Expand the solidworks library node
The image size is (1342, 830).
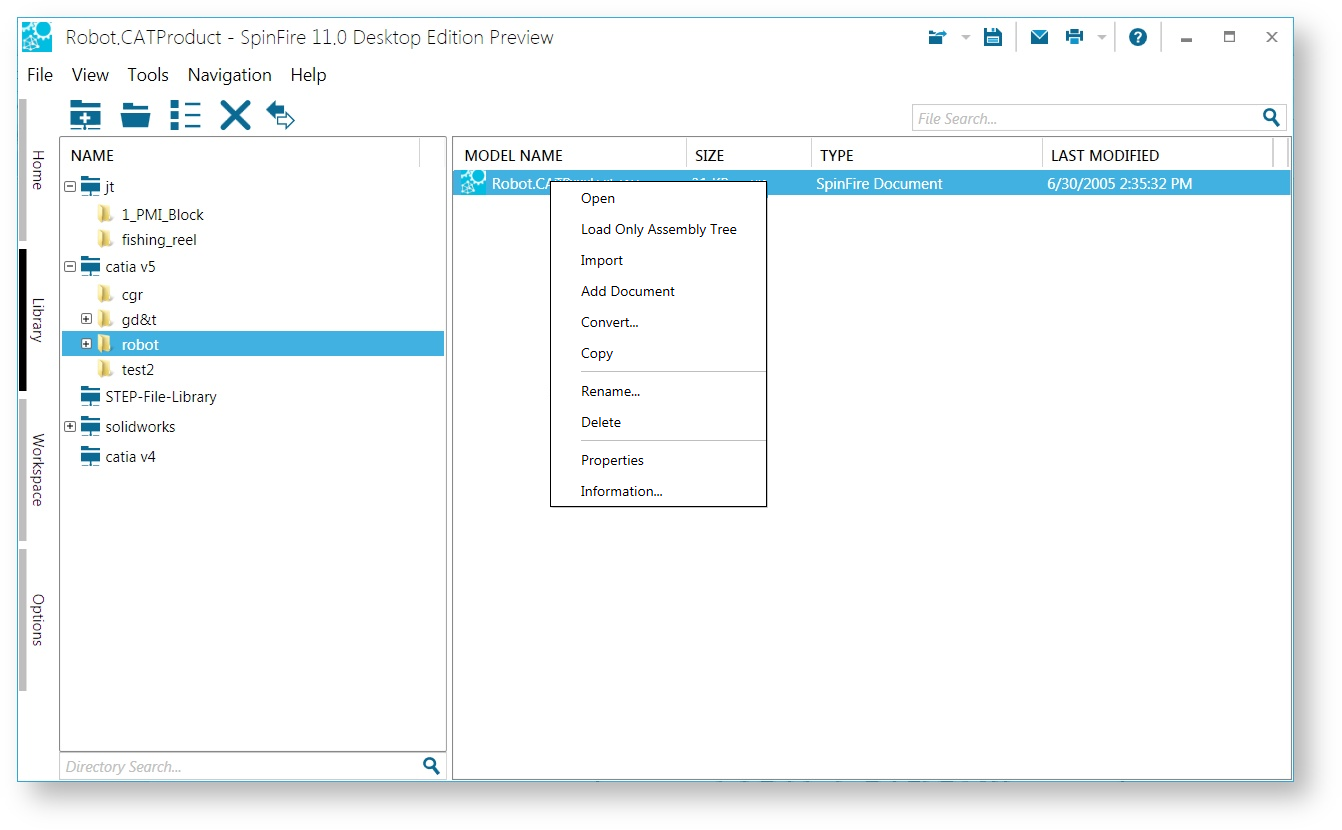70,426
